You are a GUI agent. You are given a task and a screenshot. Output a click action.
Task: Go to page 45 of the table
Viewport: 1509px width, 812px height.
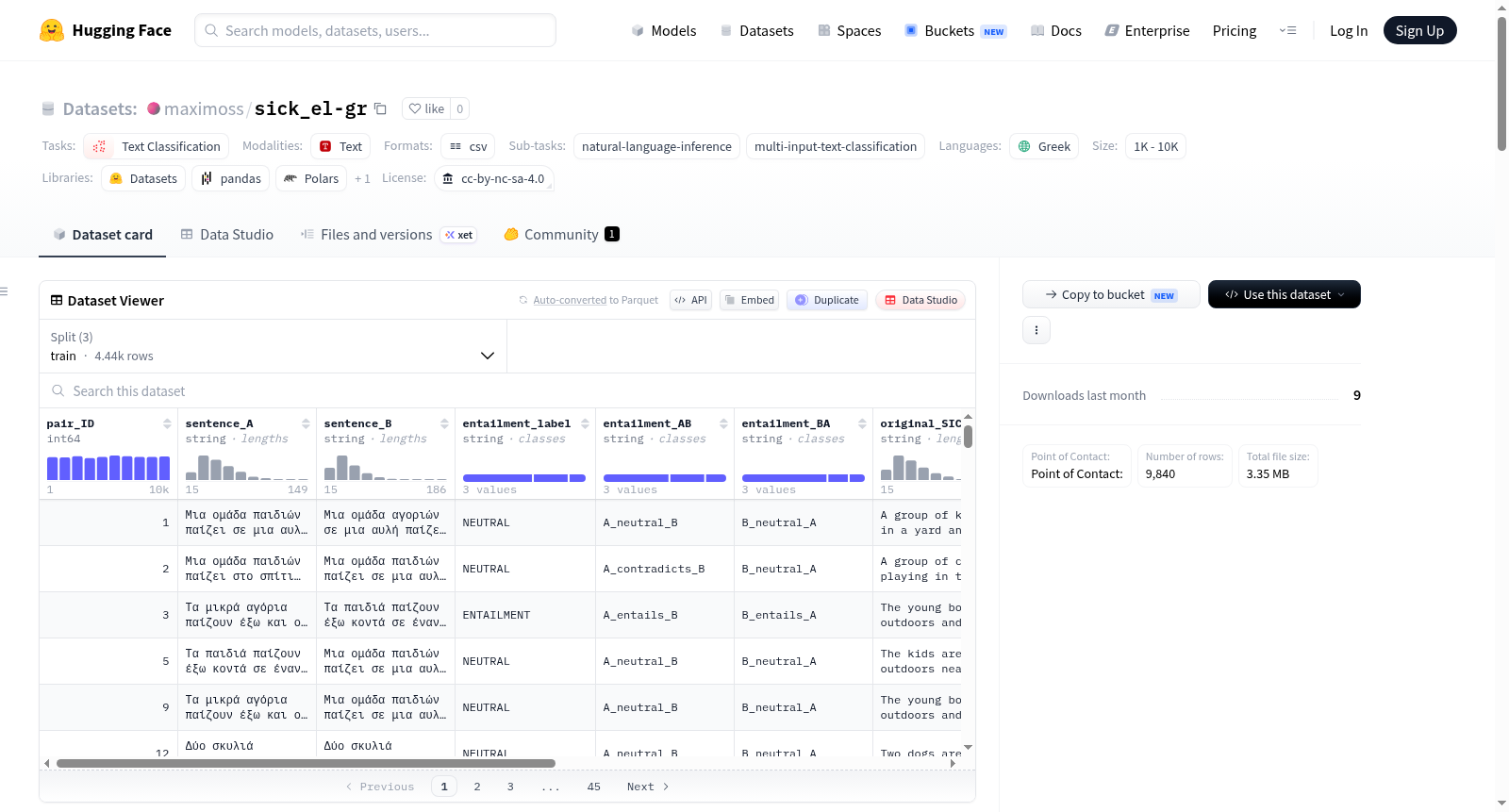[x=593, y=787]
